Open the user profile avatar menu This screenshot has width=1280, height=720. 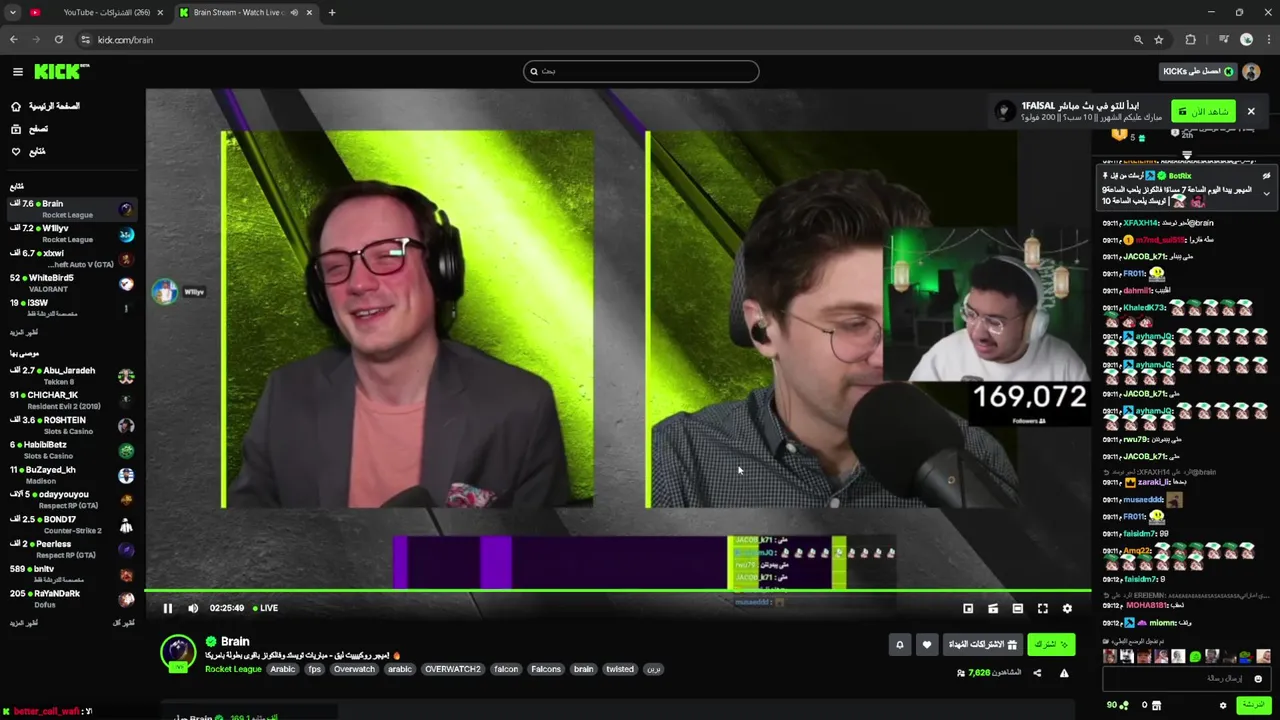pos(1250,71)
